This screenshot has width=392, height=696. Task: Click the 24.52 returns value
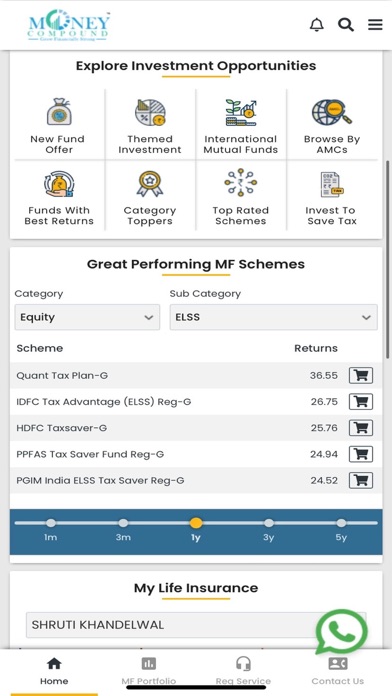coord(324,480)
